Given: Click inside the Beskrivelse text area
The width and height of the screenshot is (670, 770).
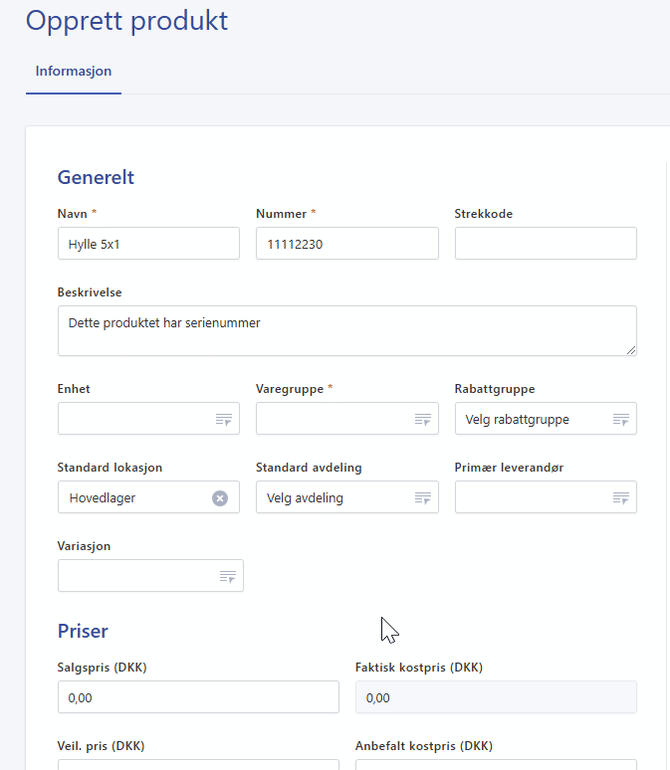Looking at the screenshot, I should coord(347,331).
